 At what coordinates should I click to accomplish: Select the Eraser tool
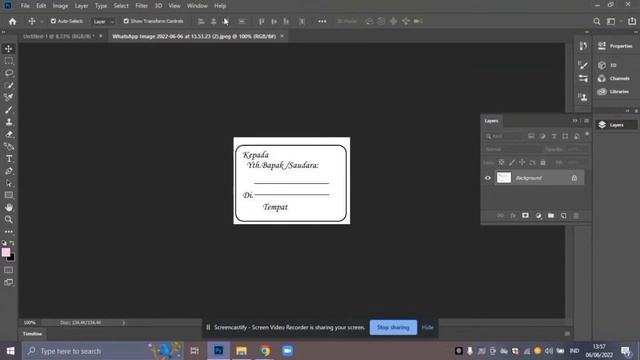click(9, 134)
